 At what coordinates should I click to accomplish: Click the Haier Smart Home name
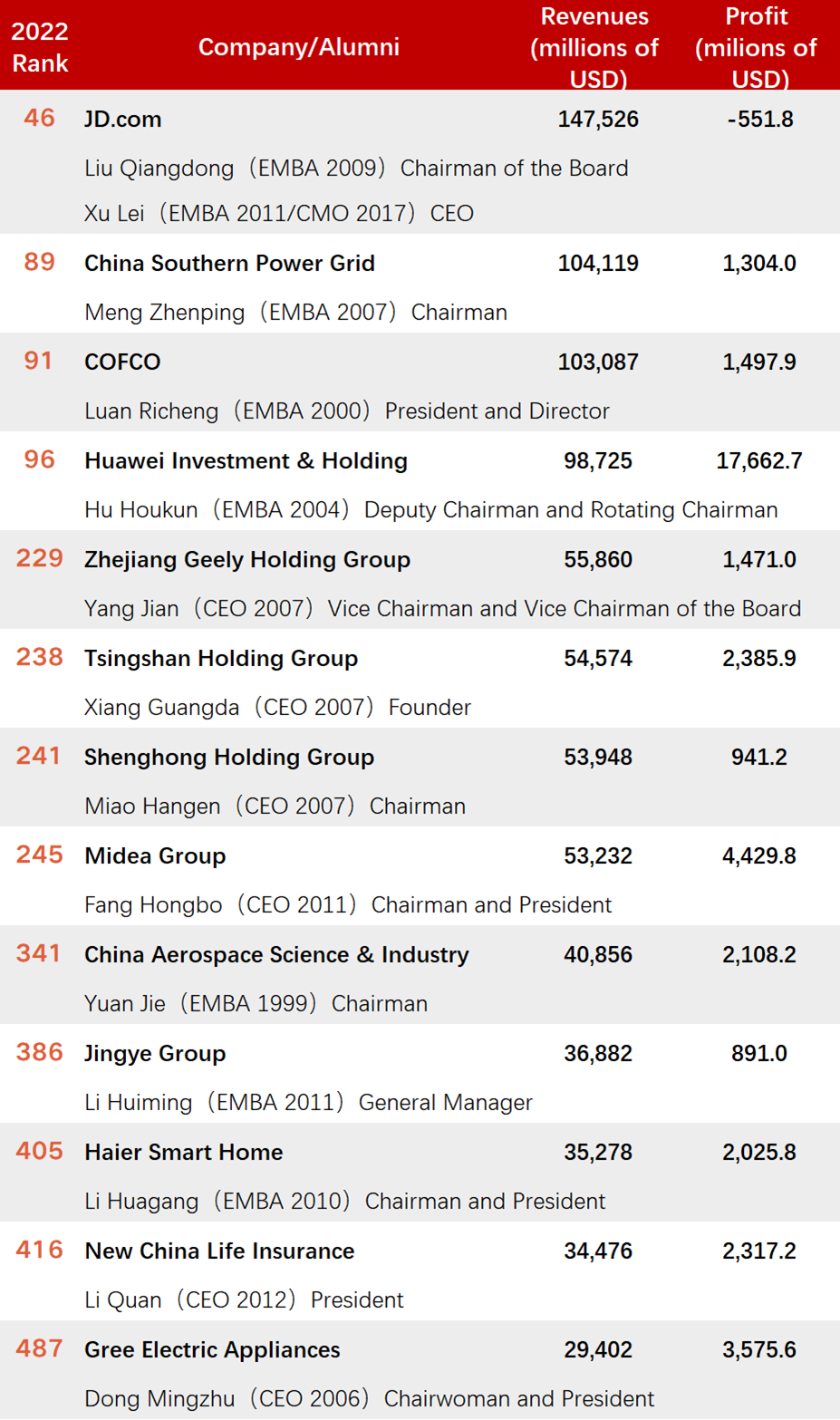(183, 1153)
